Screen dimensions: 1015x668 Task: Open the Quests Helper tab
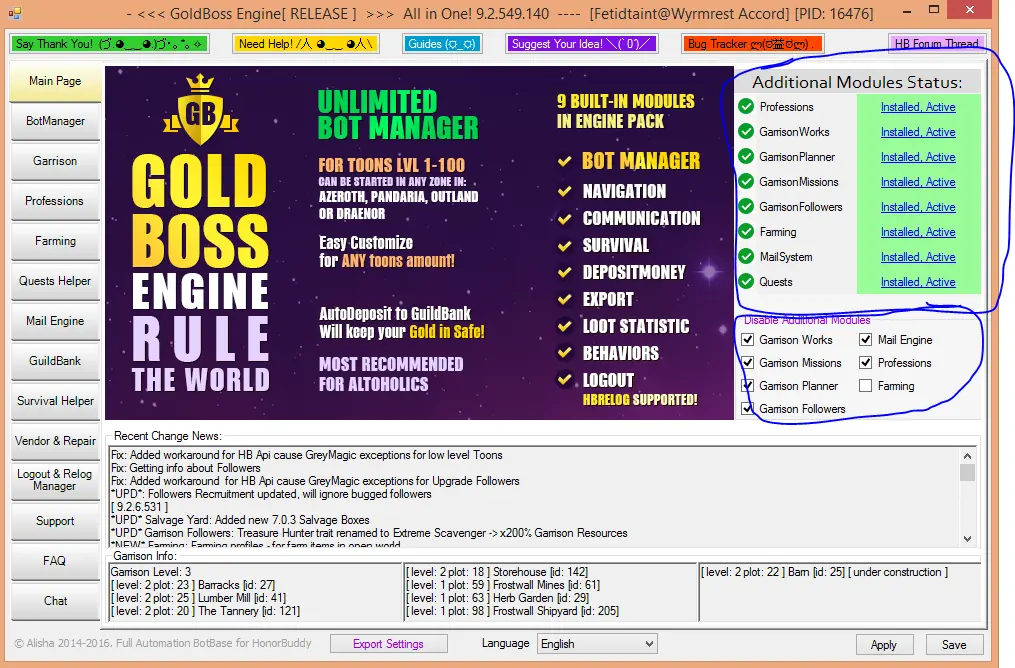tap(55, 281)
